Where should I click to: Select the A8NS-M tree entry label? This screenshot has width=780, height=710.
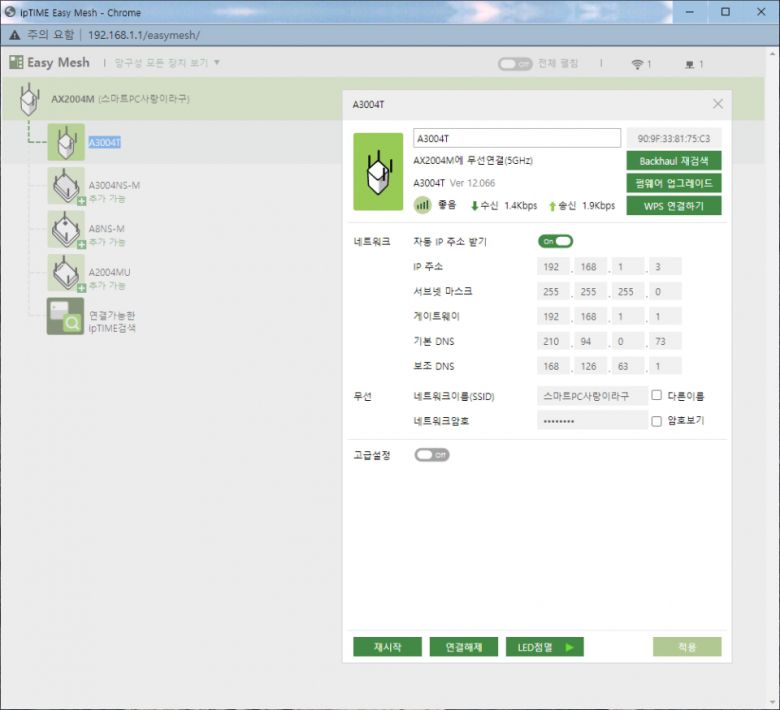pos(106,229)
